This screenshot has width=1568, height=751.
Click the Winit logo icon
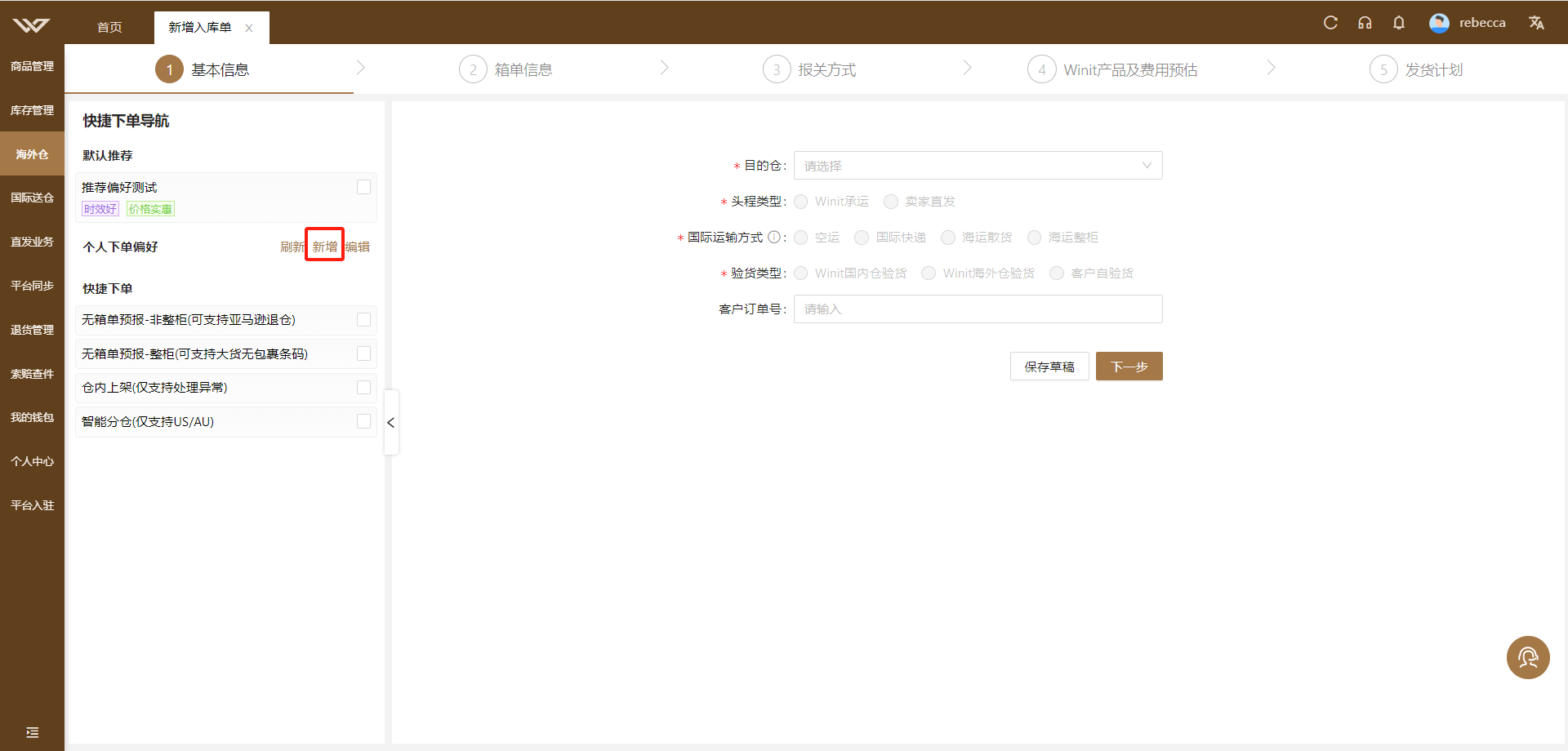click(x=31, y=25)
